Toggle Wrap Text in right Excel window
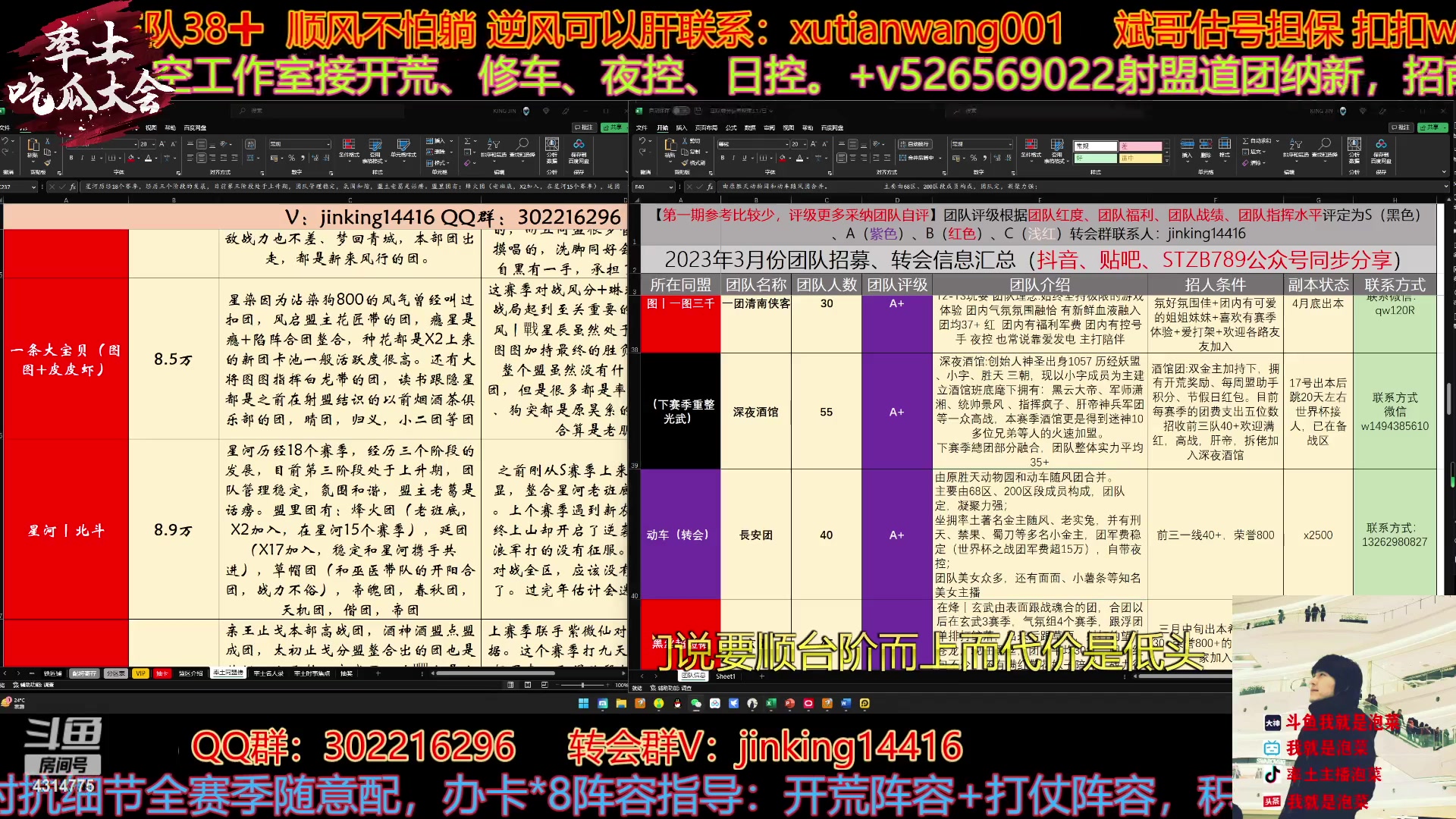 [915, 144]
